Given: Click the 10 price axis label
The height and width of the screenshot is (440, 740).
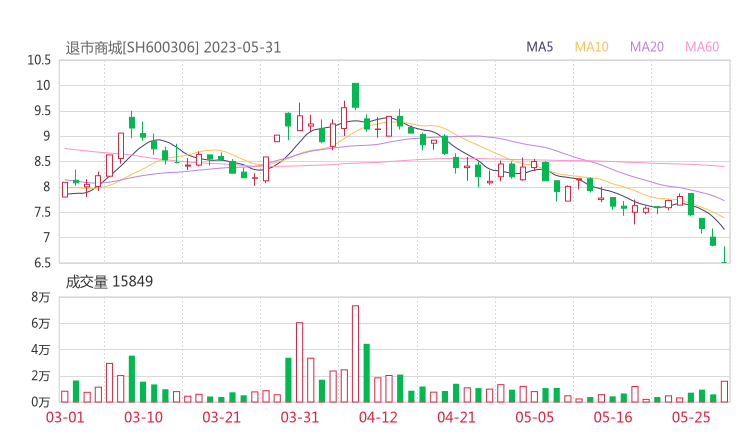Looking at the screenshot, I should tap(43, 85).
